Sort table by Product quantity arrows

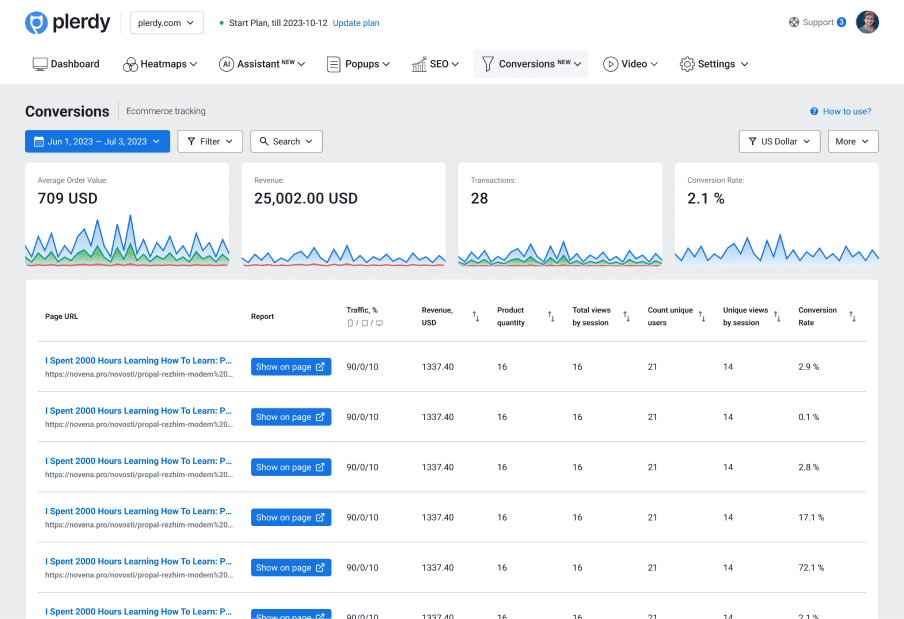551,317
